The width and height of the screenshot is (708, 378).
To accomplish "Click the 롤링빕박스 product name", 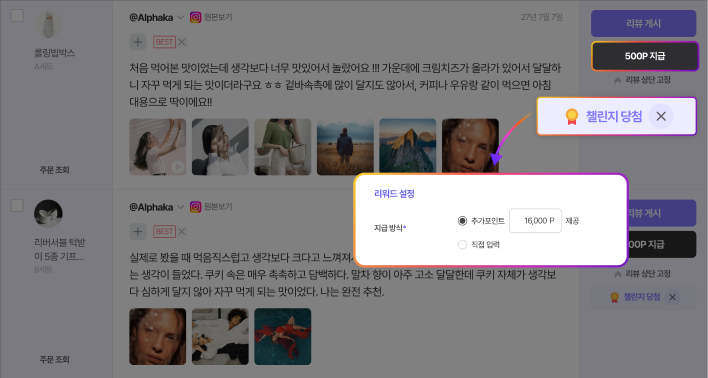I will tap(55, 53).
